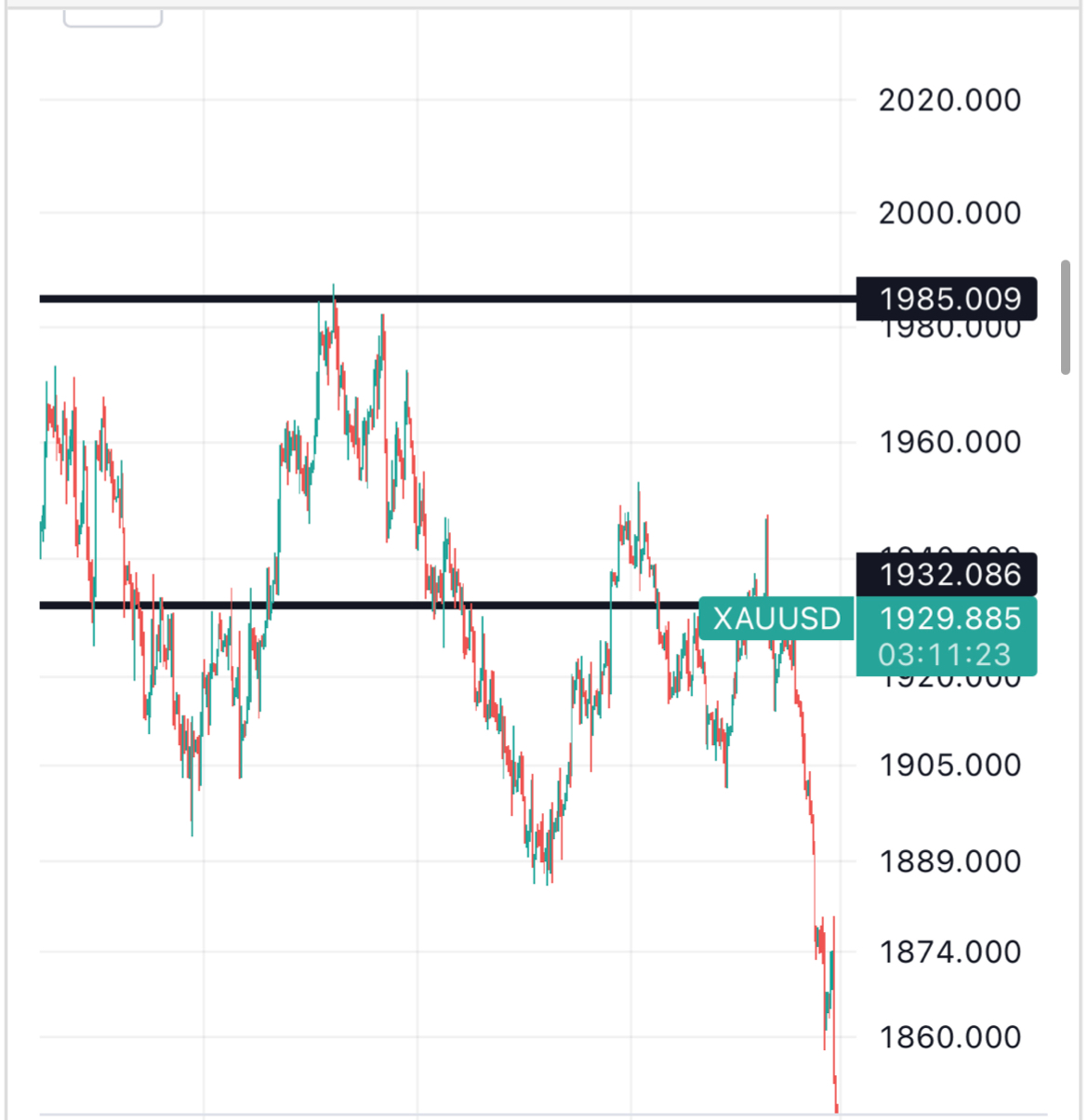Viewport: 1088px width, 1120px height.
Task: Click the partially visible button at top-left
Action: tap(113, 18)
